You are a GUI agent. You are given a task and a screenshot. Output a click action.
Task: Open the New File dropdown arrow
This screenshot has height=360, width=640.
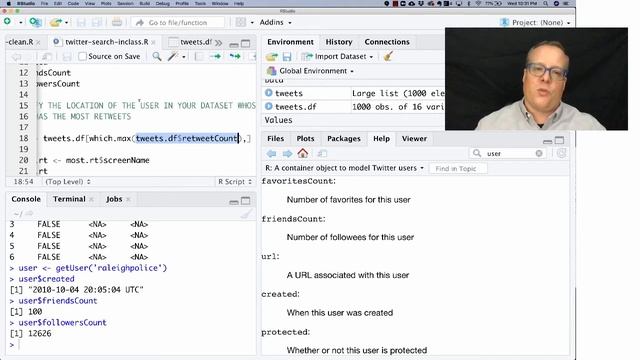coord(20,22)
